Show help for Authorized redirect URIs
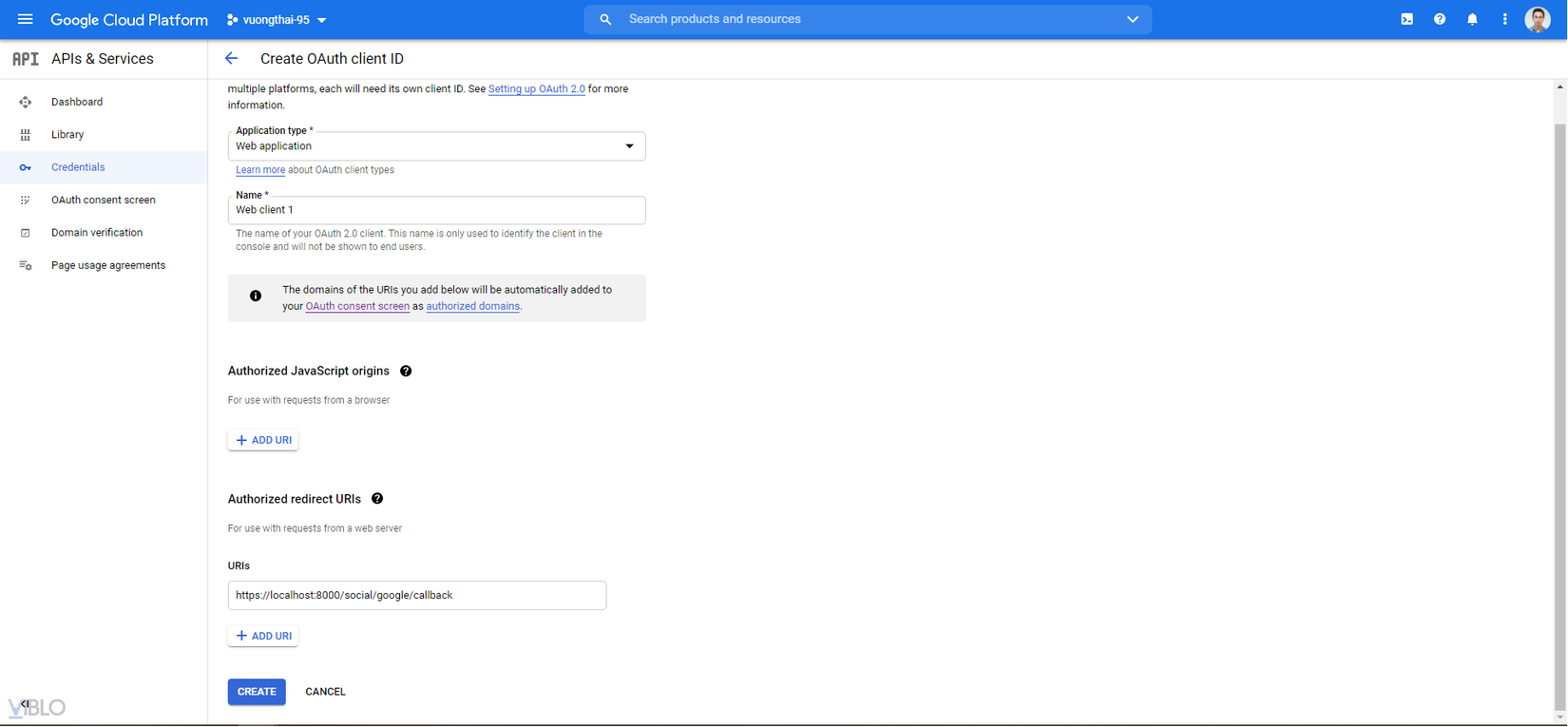The width and height of the screenshot is (1568, 727). pyautogui.click(x=377, y=499)
